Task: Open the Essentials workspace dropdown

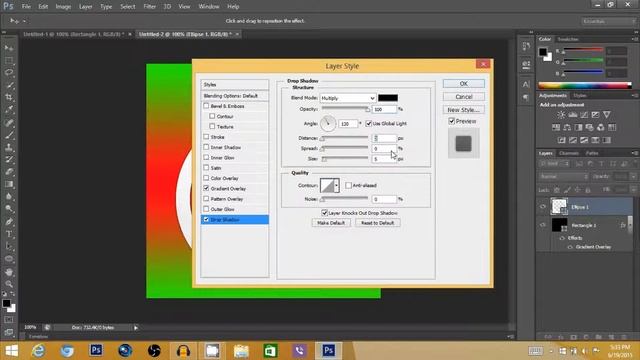Action: (x=608, y=21)
